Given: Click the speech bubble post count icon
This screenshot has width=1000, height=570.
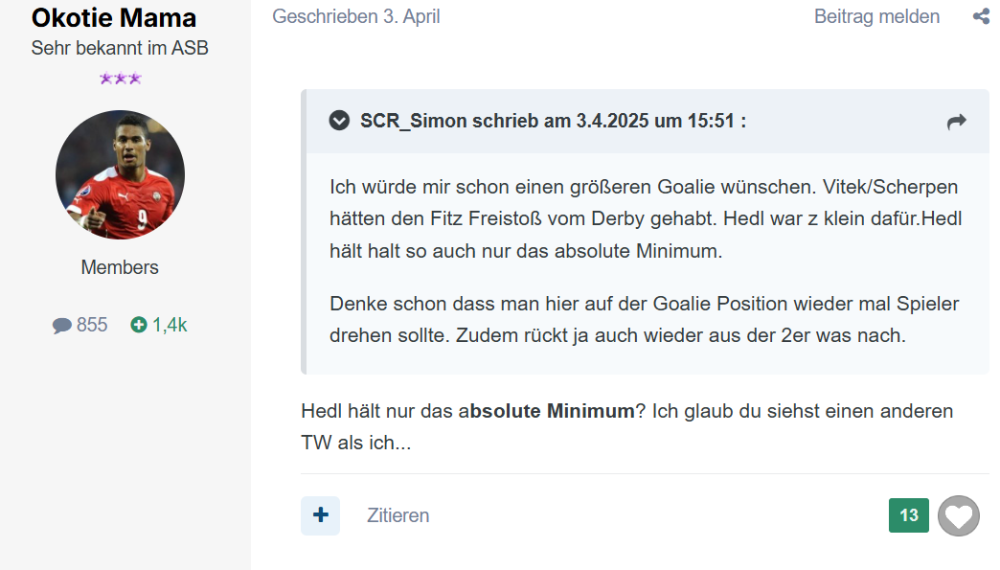Looking at the screenshot, I should (x=62, y=325).
